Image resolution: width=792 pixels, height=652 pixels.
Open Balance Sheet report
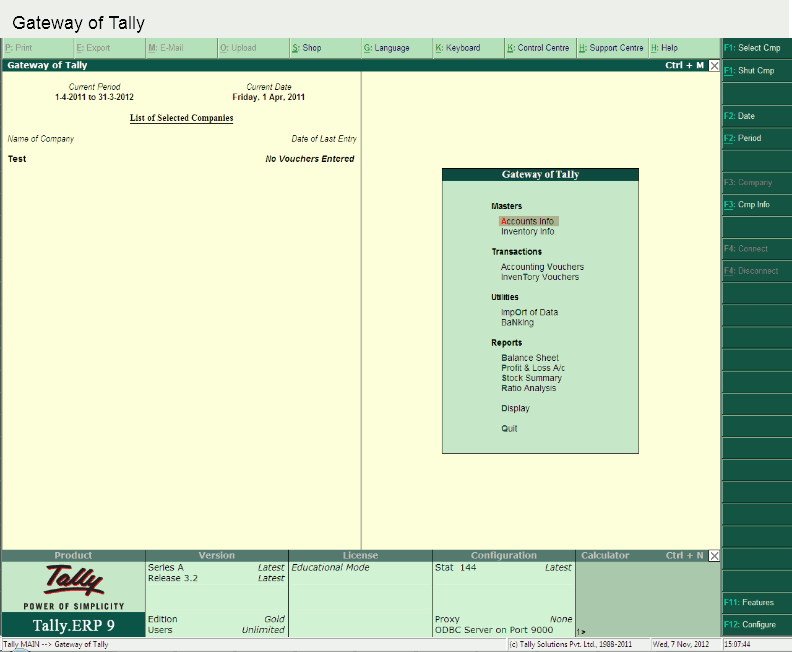click(530, 358)
